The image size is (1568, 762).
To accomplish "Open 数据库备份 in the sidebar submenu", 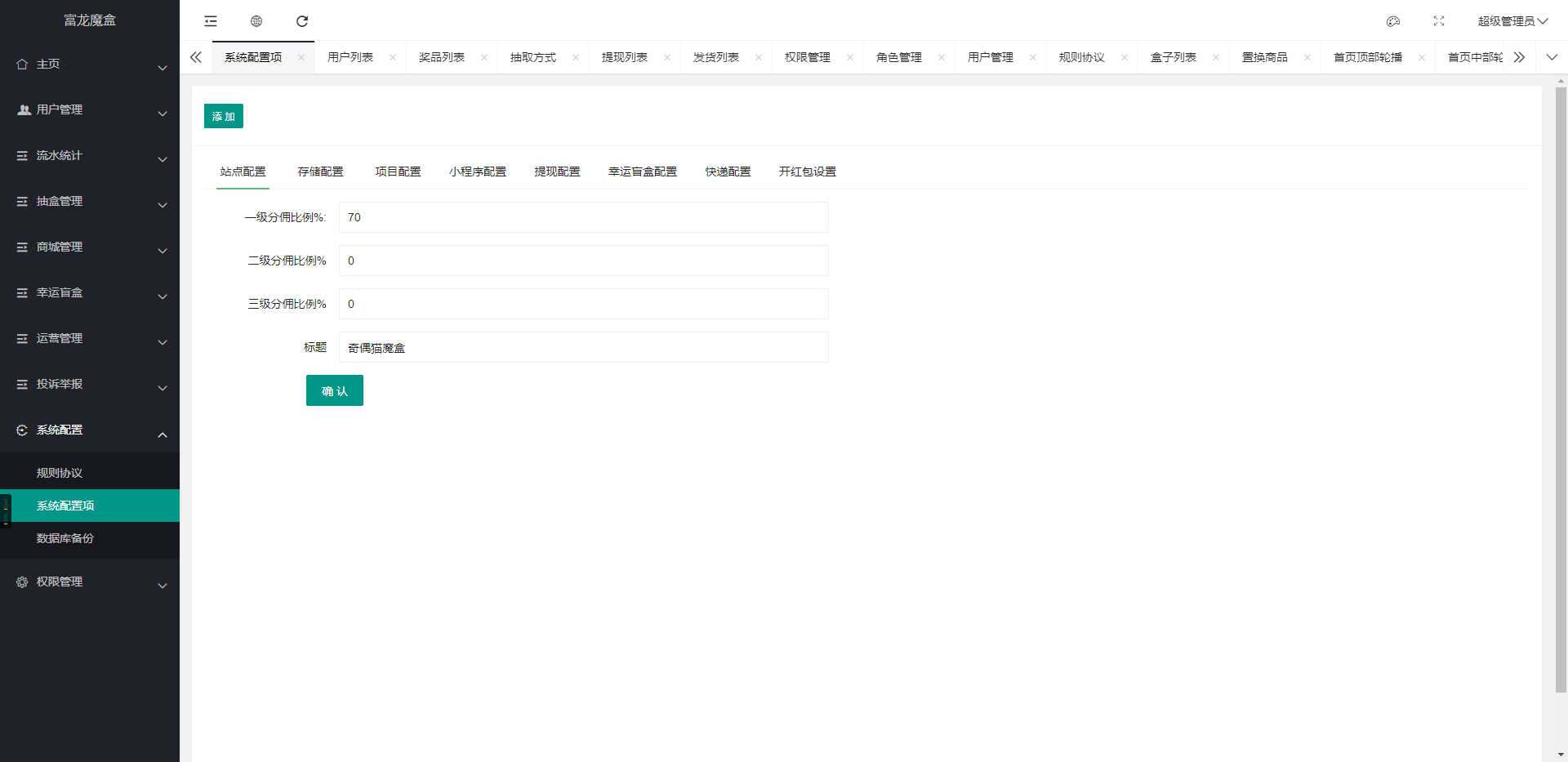I will (90, 538).
